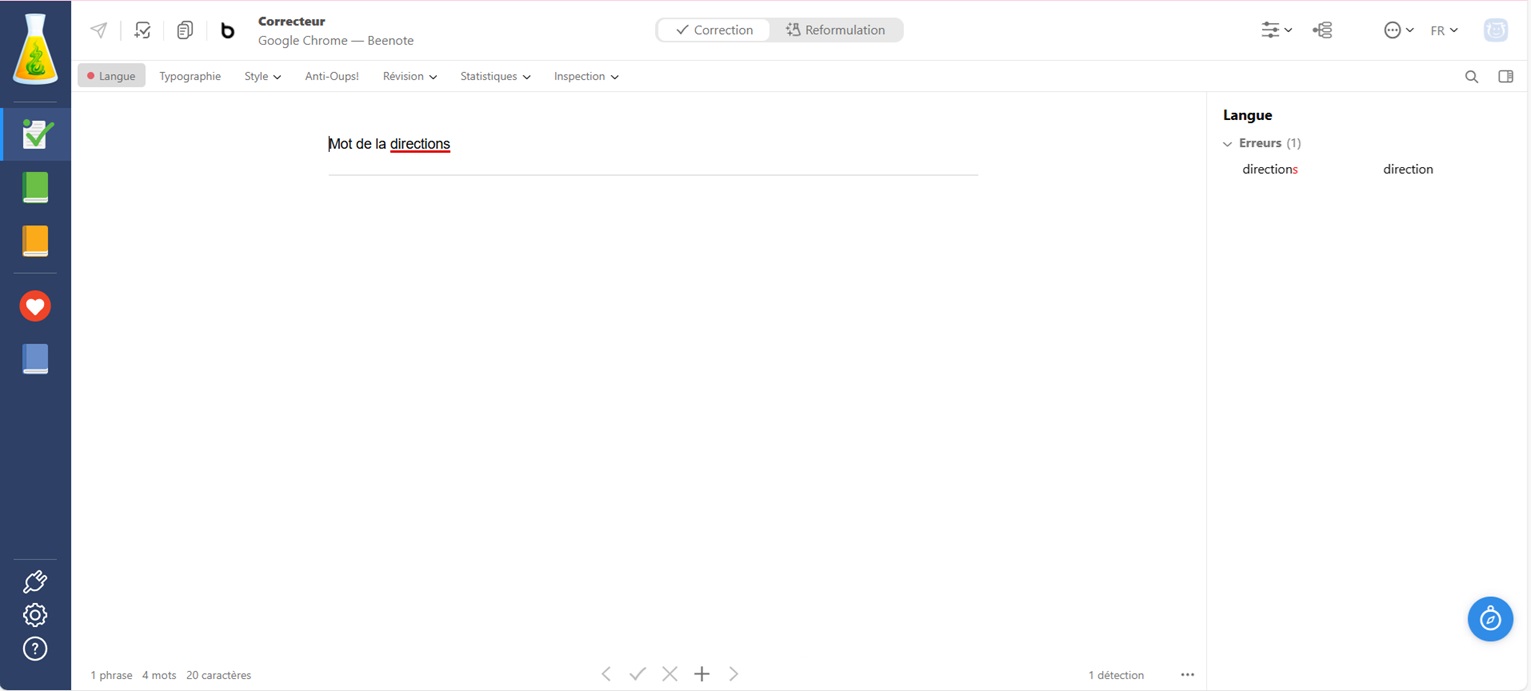Open the Anti-Oups! tab

point(331,76)
